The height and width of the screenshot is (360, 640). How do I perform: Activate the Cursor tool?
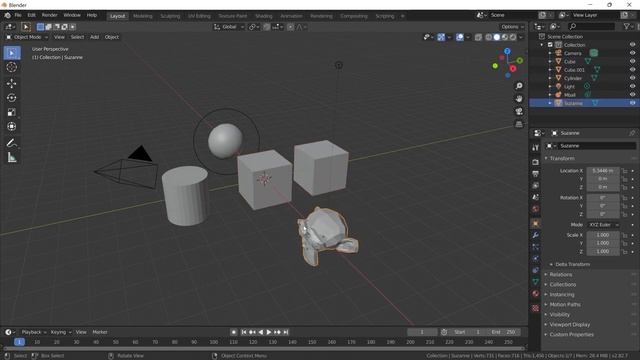coord(12,67)
